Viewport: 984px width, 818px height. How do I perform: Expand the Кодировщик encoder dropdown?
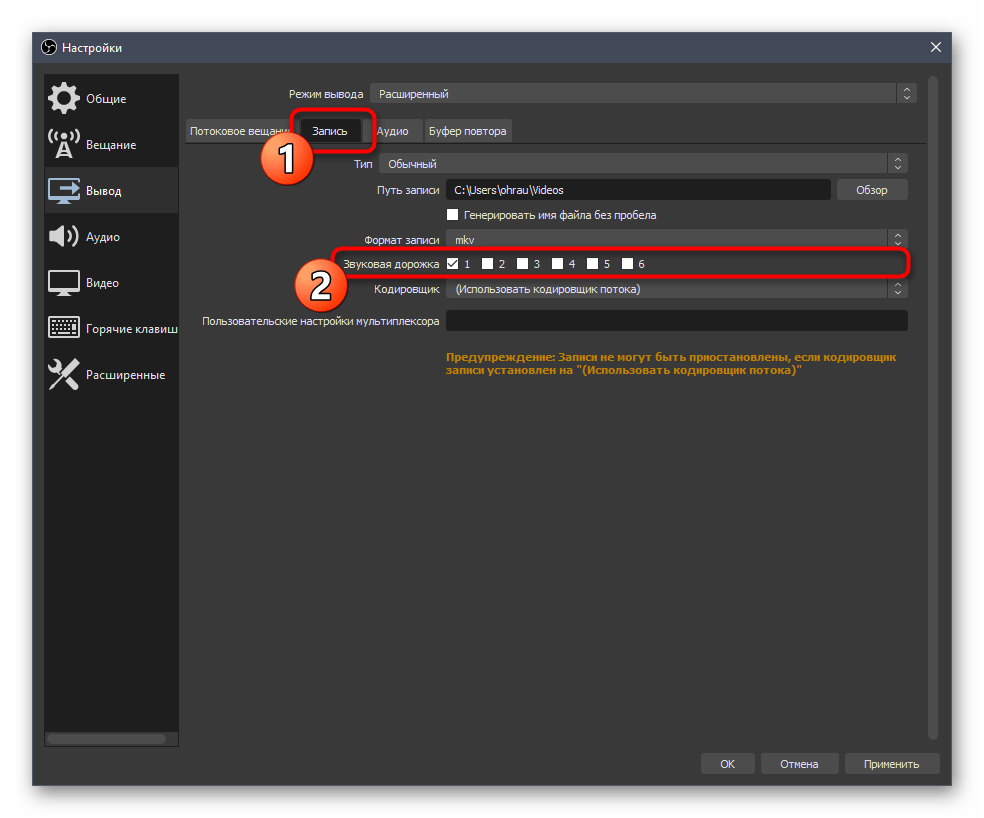coord(676,289)
